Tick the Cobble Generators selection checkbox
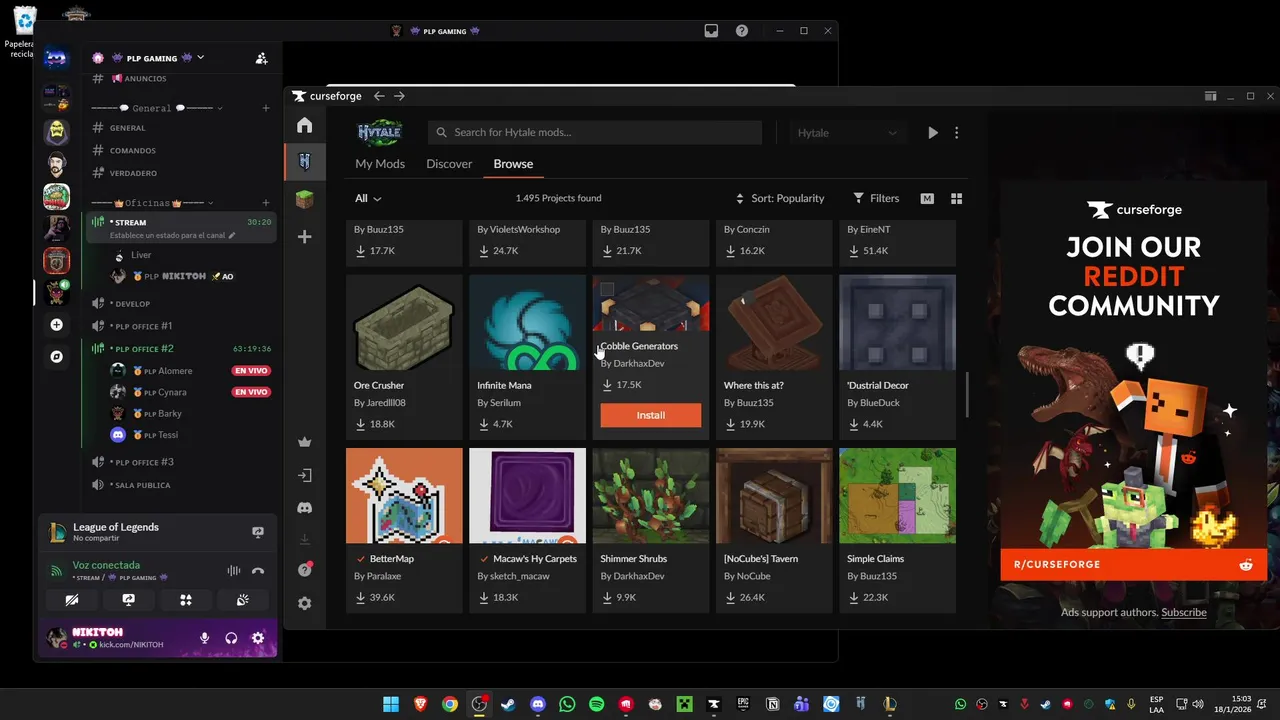This screenshot has width=1280, height=720. point(607,290)
